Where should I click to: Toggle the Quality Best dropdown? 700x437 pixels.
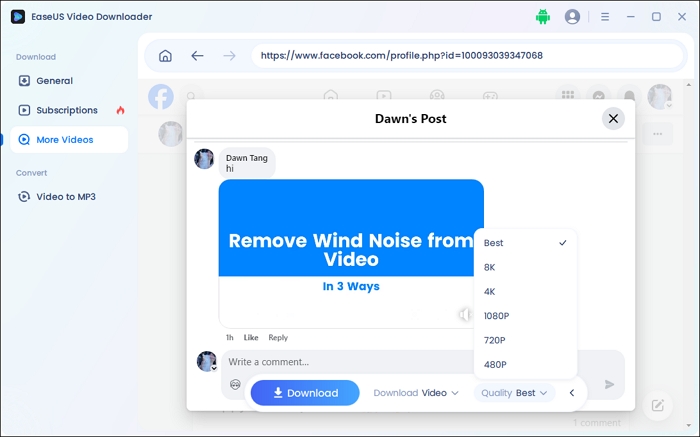[514, 393]
